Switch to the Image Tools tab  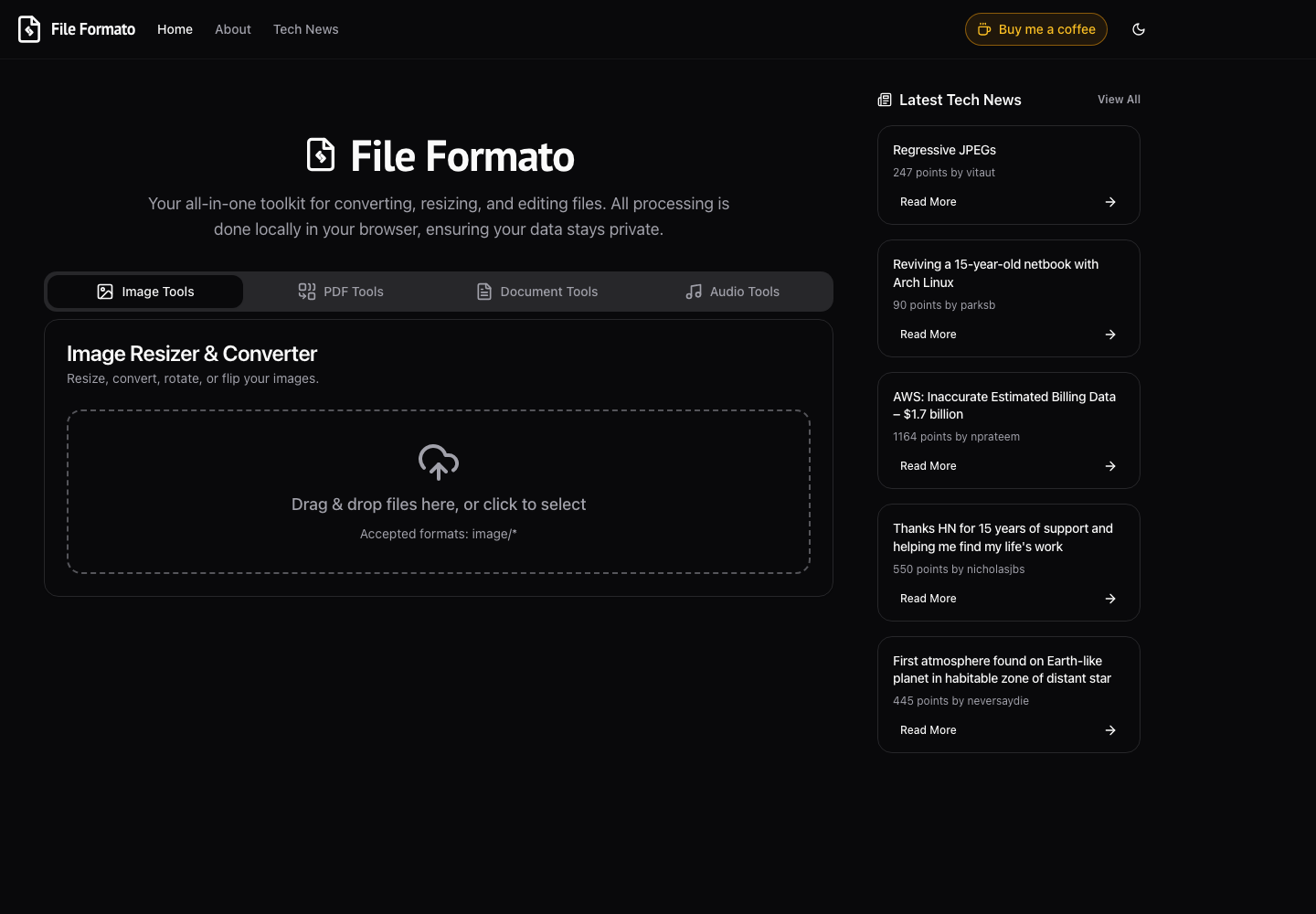[x=145, y=292]
